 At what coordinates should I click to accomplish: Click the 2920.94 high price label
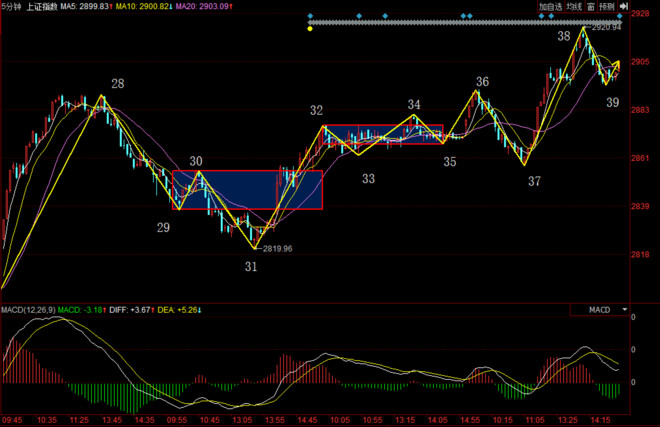click(x=607, y=27)
